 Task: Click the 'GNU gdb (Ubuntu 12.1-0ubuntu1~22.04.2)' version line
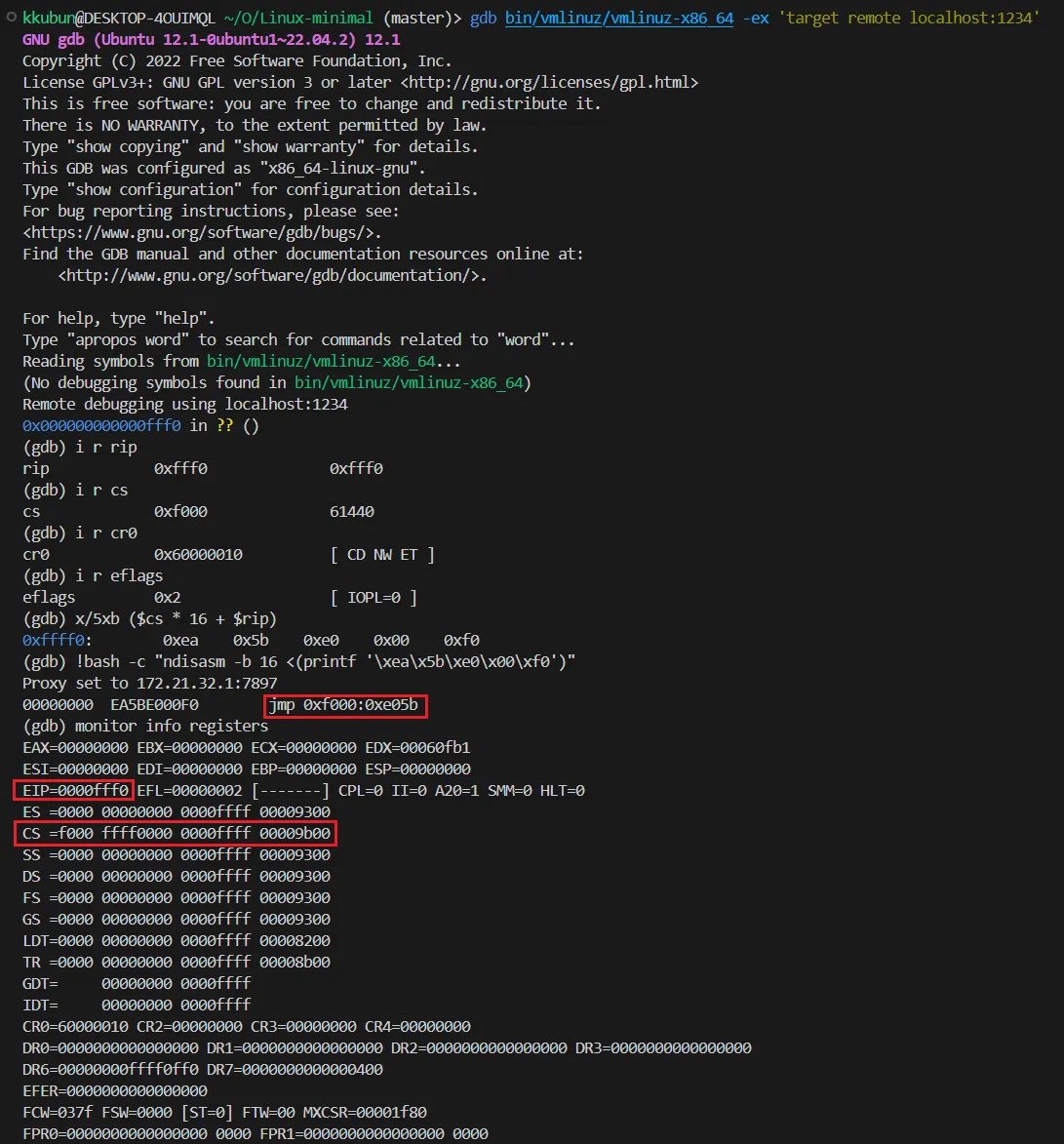pos(212,39)
